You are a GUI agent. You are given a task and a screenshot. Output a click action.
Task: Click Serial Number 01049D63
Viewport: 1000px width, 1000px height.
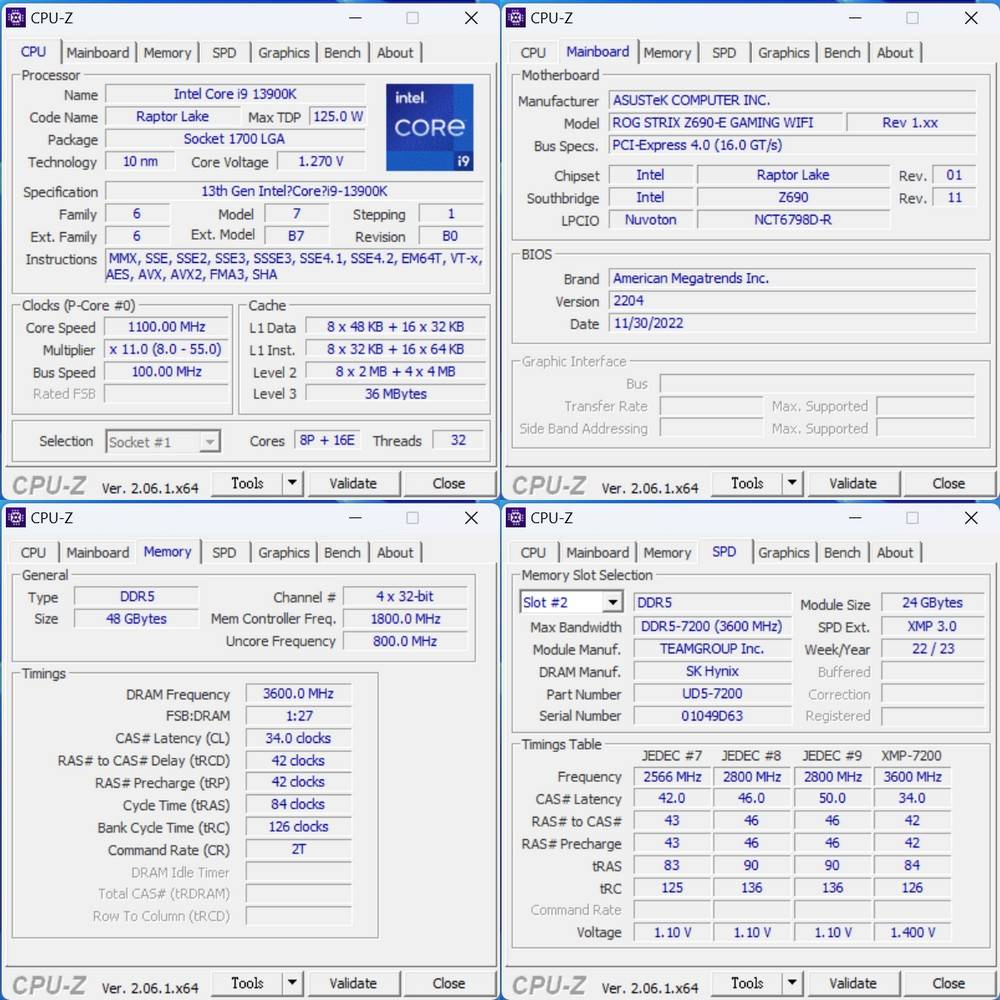[712, 716]
